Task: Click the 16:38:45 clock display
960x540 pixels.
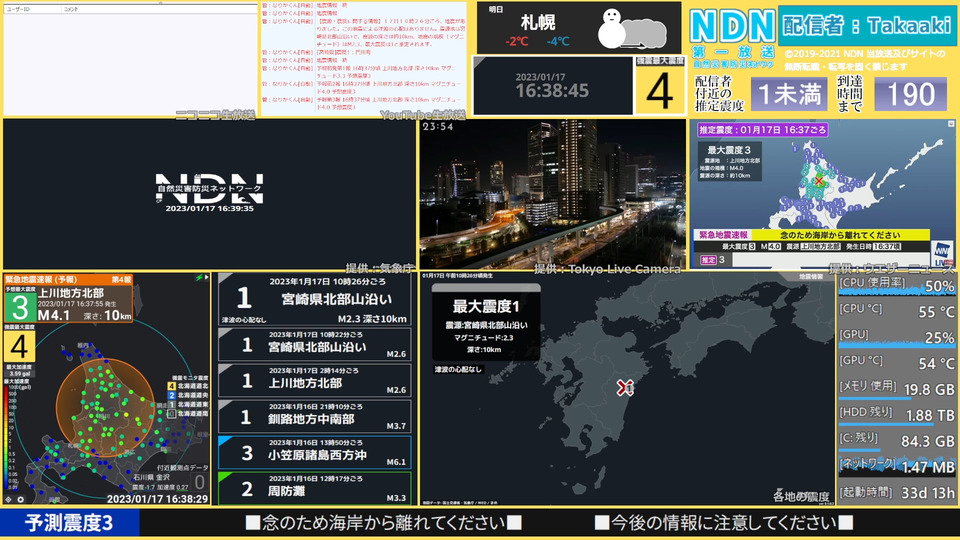Action: pos(552,91)
